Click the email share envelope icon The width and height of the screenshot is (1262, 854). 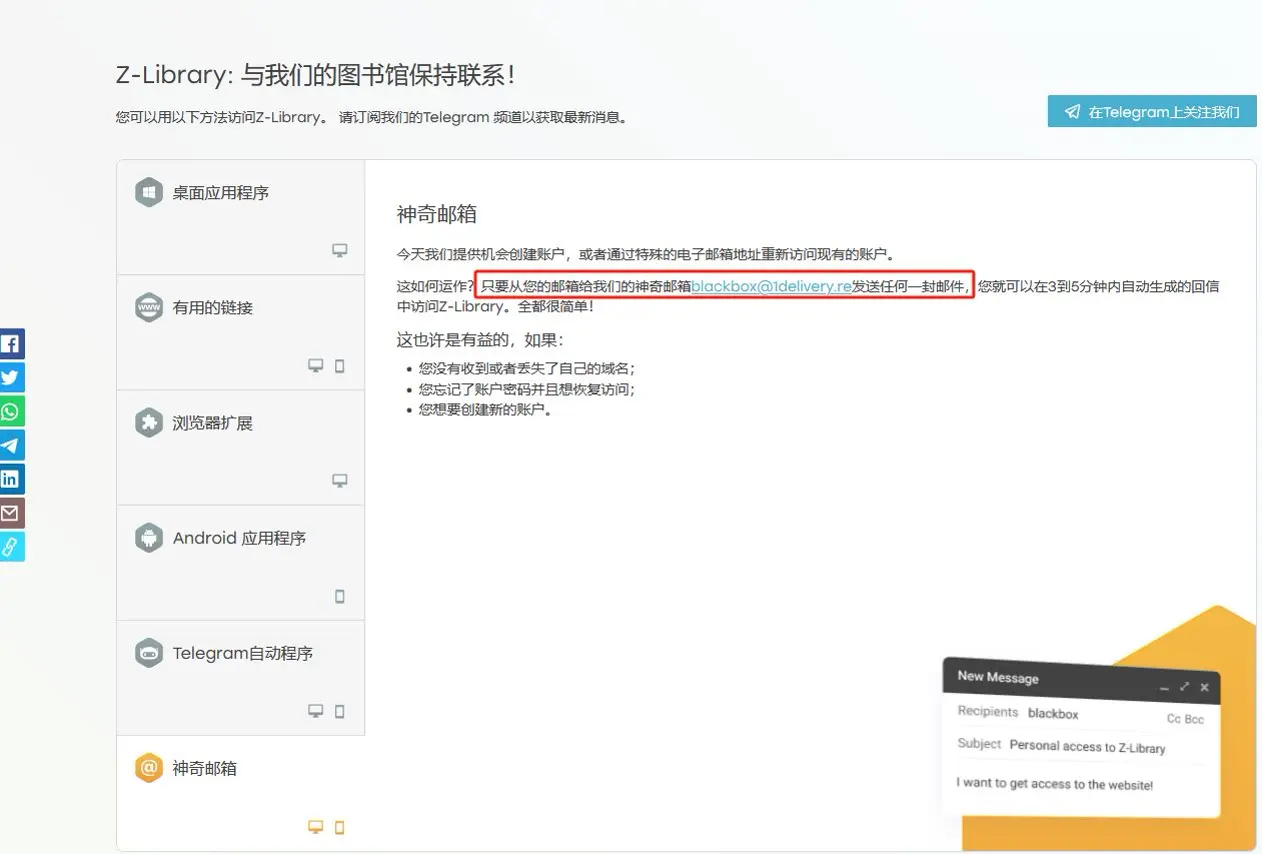click(x=11, y=513)
